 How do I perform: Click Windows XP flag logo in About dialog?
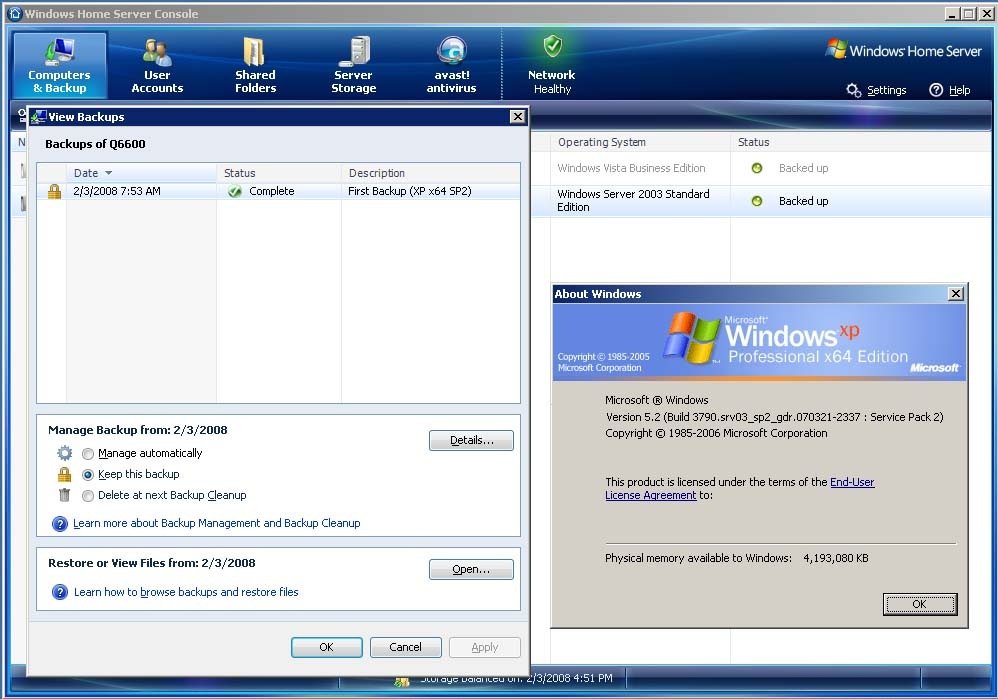[691, 337]
